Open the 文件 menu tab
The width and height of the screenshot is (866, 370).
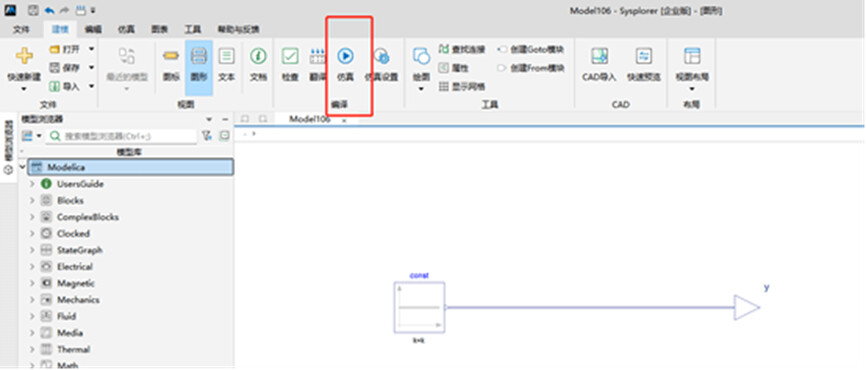coord(21,29)
